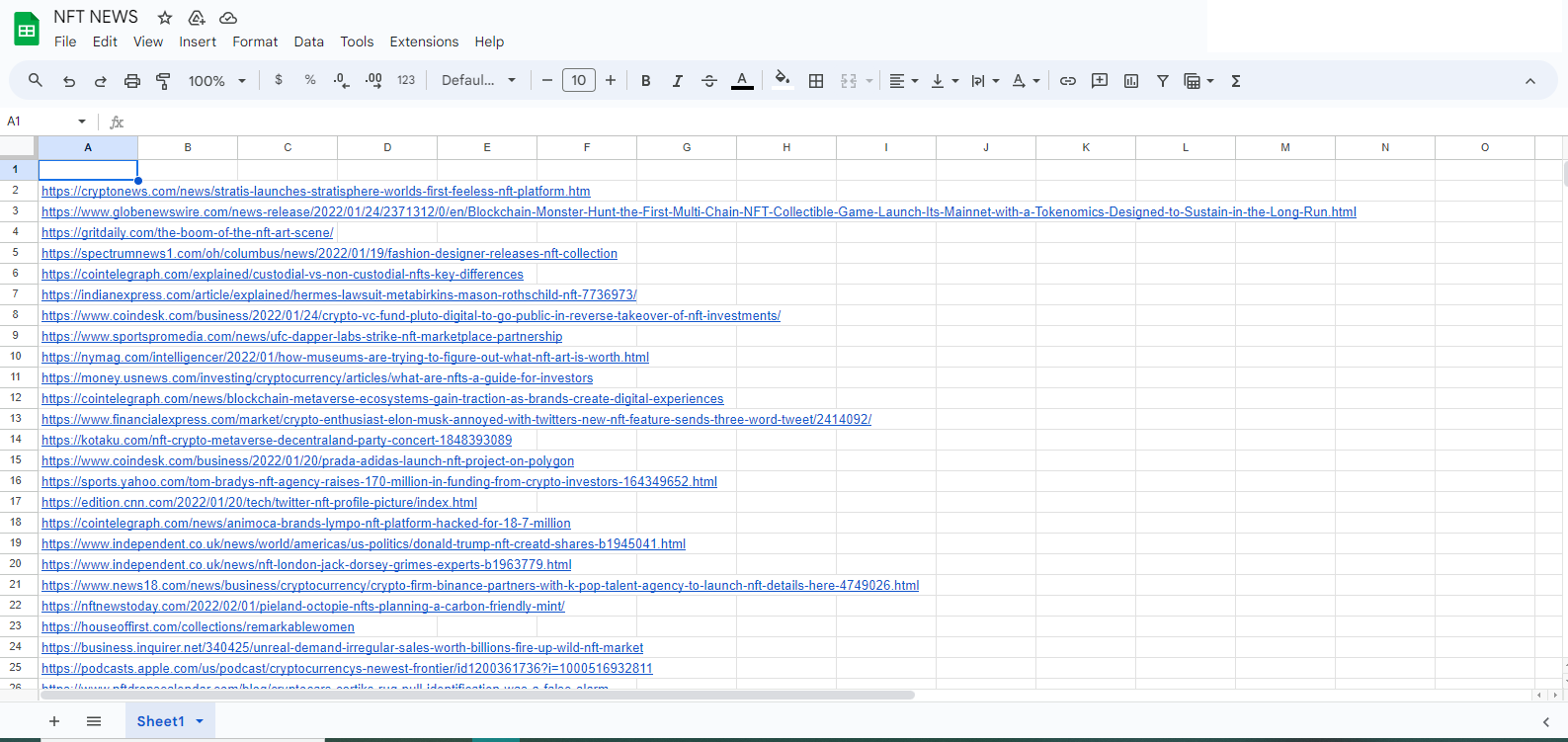Open the search menus magnifier
1568x742 pixels.
[x=36, y=81]
